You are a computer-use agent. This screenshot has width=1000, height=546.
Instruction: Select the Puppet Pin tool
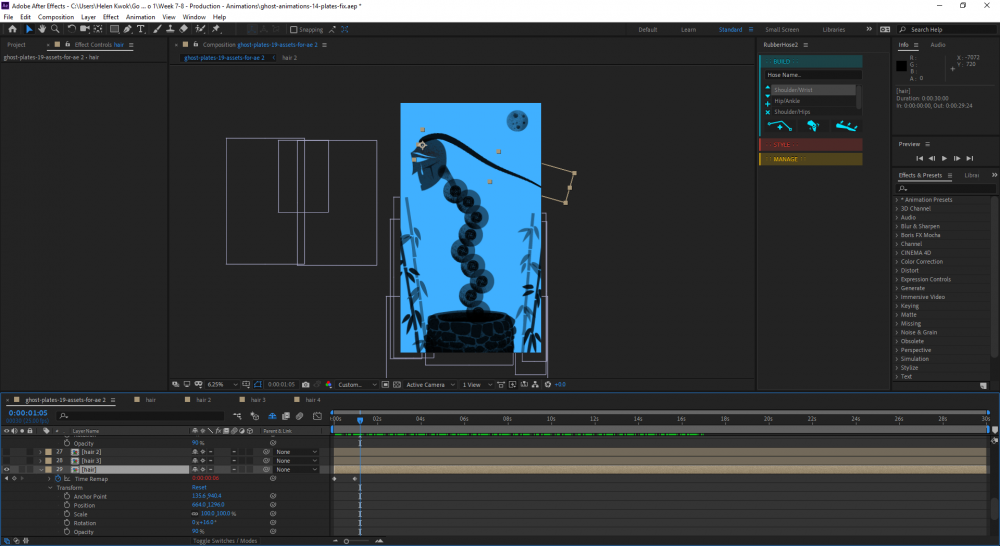pos(216,29)
